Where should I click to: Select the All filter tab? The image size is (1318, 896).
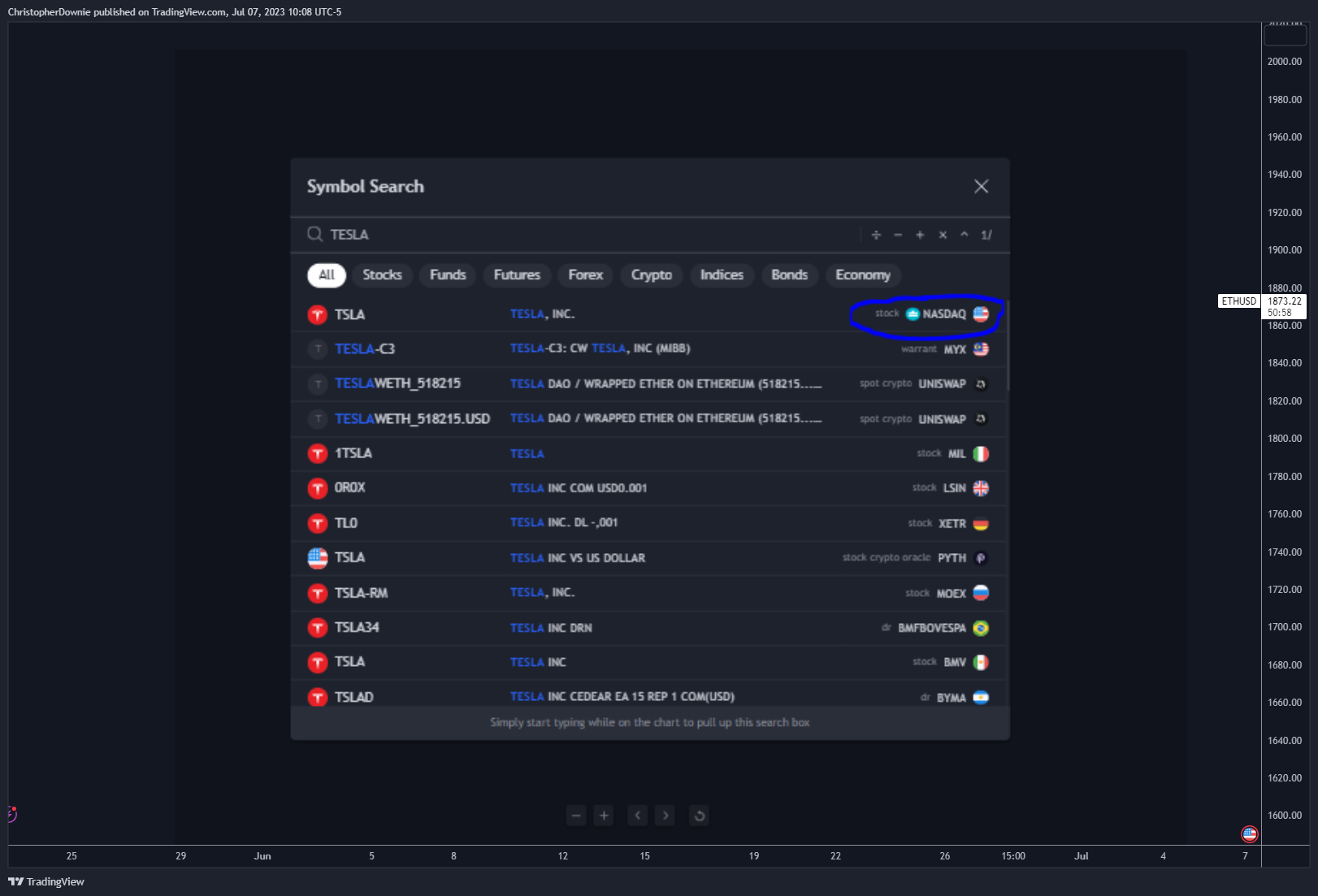click(327, 275)
